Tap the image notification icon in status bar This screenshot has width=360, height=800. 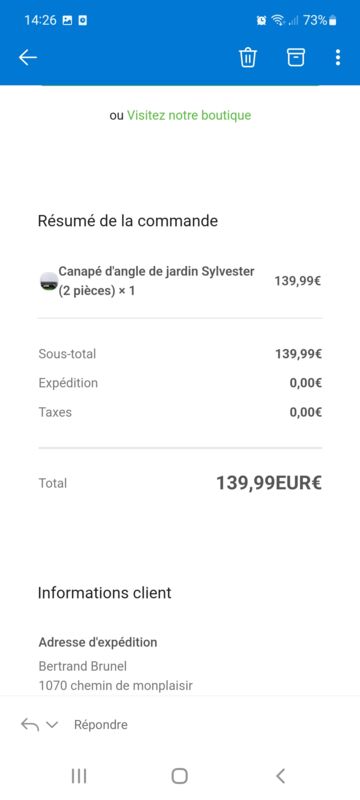(67, 20)
